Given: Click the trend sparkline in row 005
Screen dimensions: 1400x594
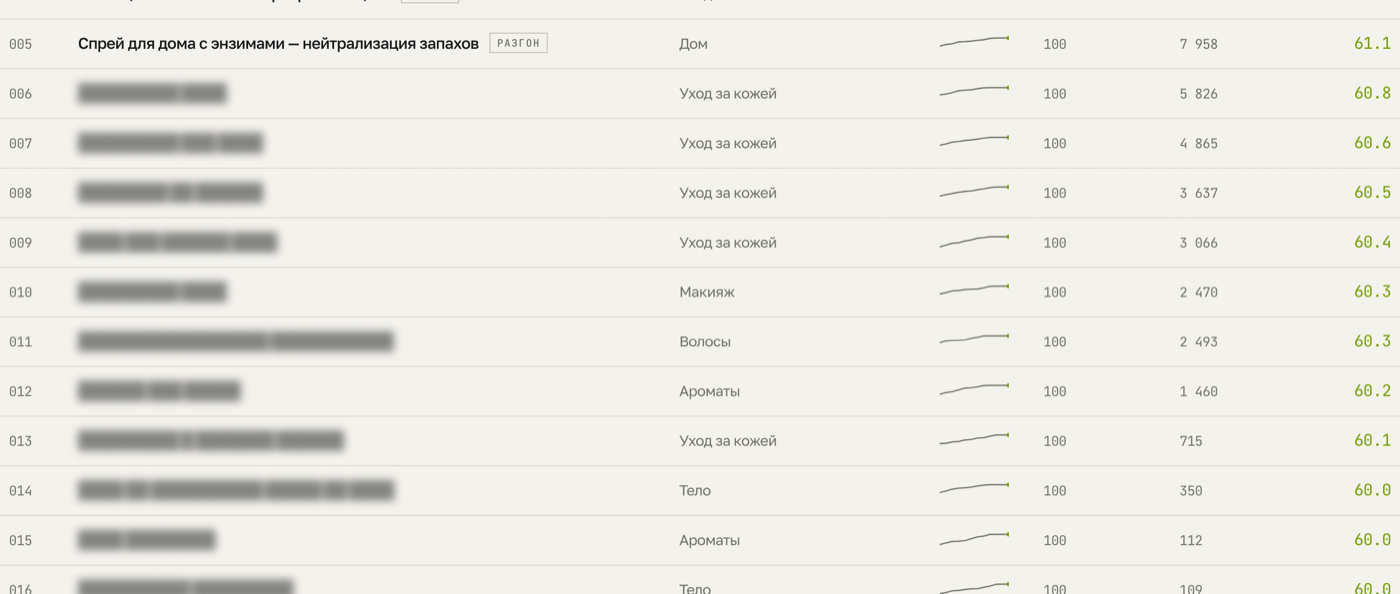Looking at the screenshot, I should (974, 42).
